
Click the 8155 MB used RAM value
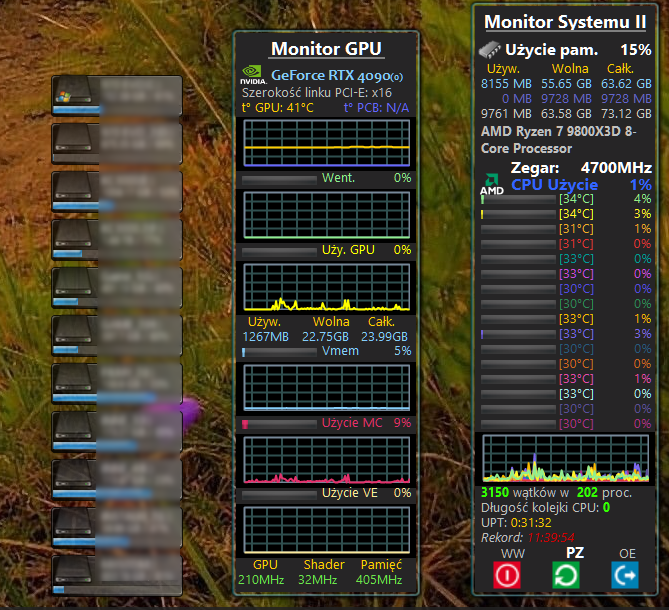click(x=506, y=84)
